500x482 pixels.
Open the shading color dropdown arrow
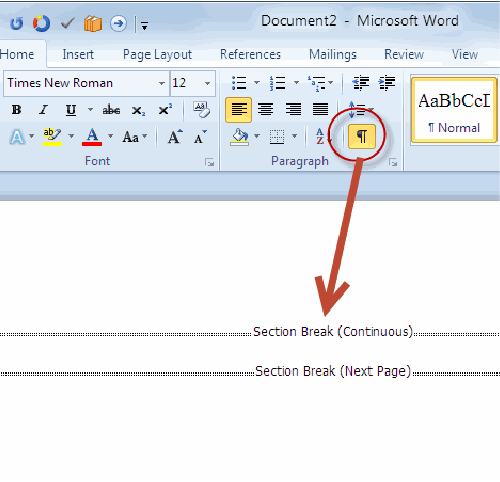[x=257, y=136]
